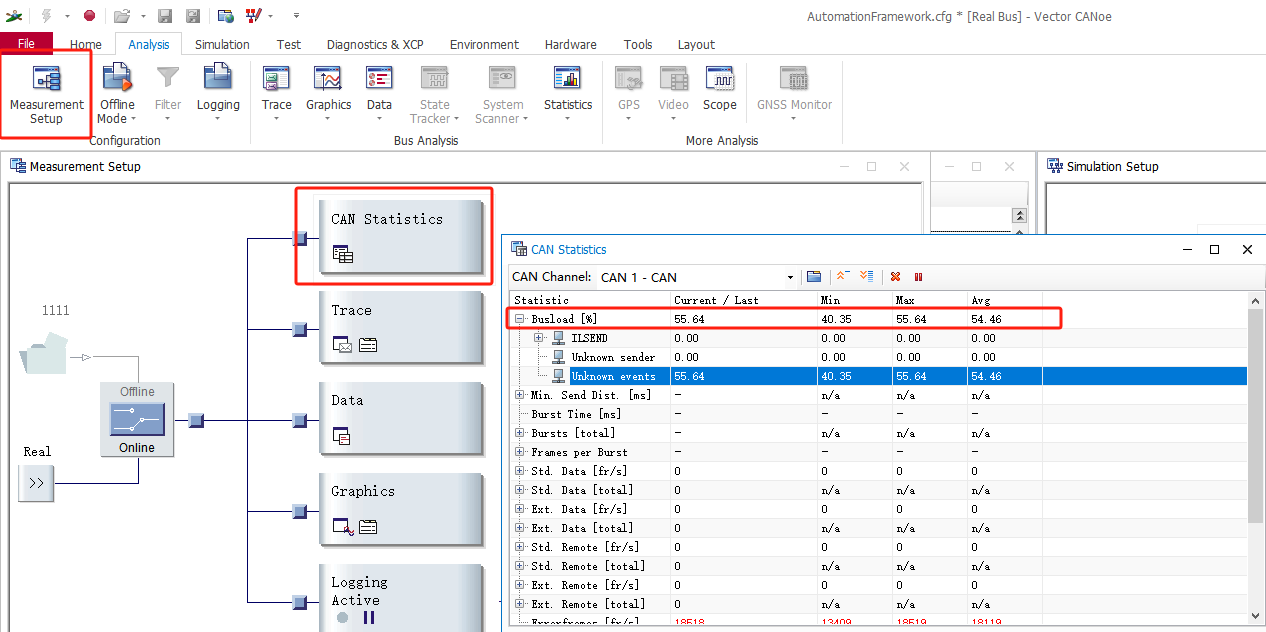The width and height of the screenshot is (1266, 632).
Task: Toggle the connection node before Logging block
Action: tap(299, 602)
